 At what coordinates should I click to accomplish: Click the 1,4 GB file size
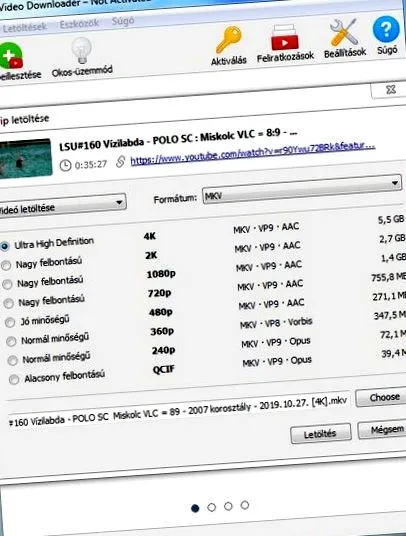[393, 257]
